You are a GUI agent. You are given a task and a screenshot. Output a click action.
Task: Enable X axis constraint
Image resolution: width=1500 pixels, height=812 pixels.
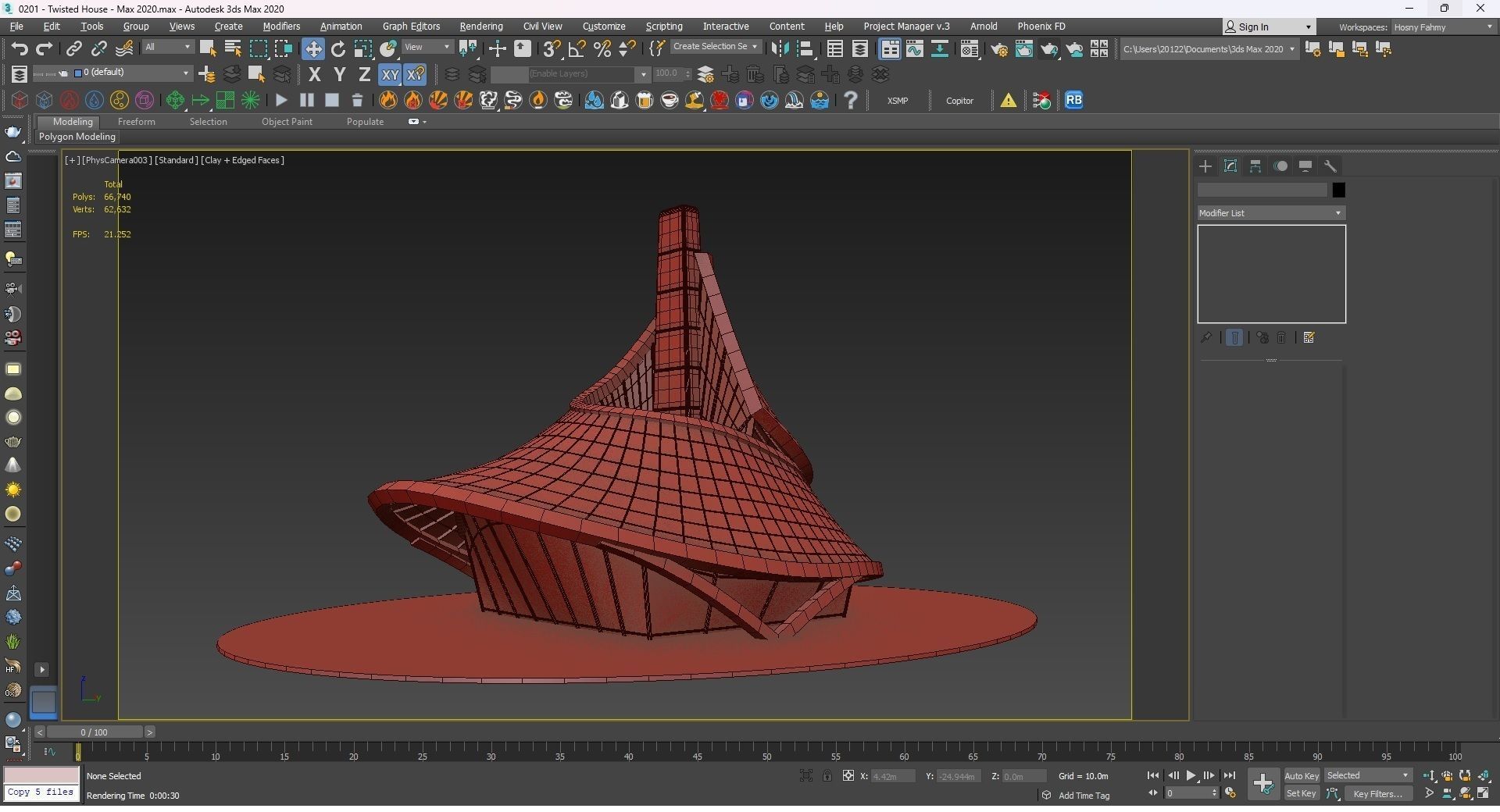(315, 75)
